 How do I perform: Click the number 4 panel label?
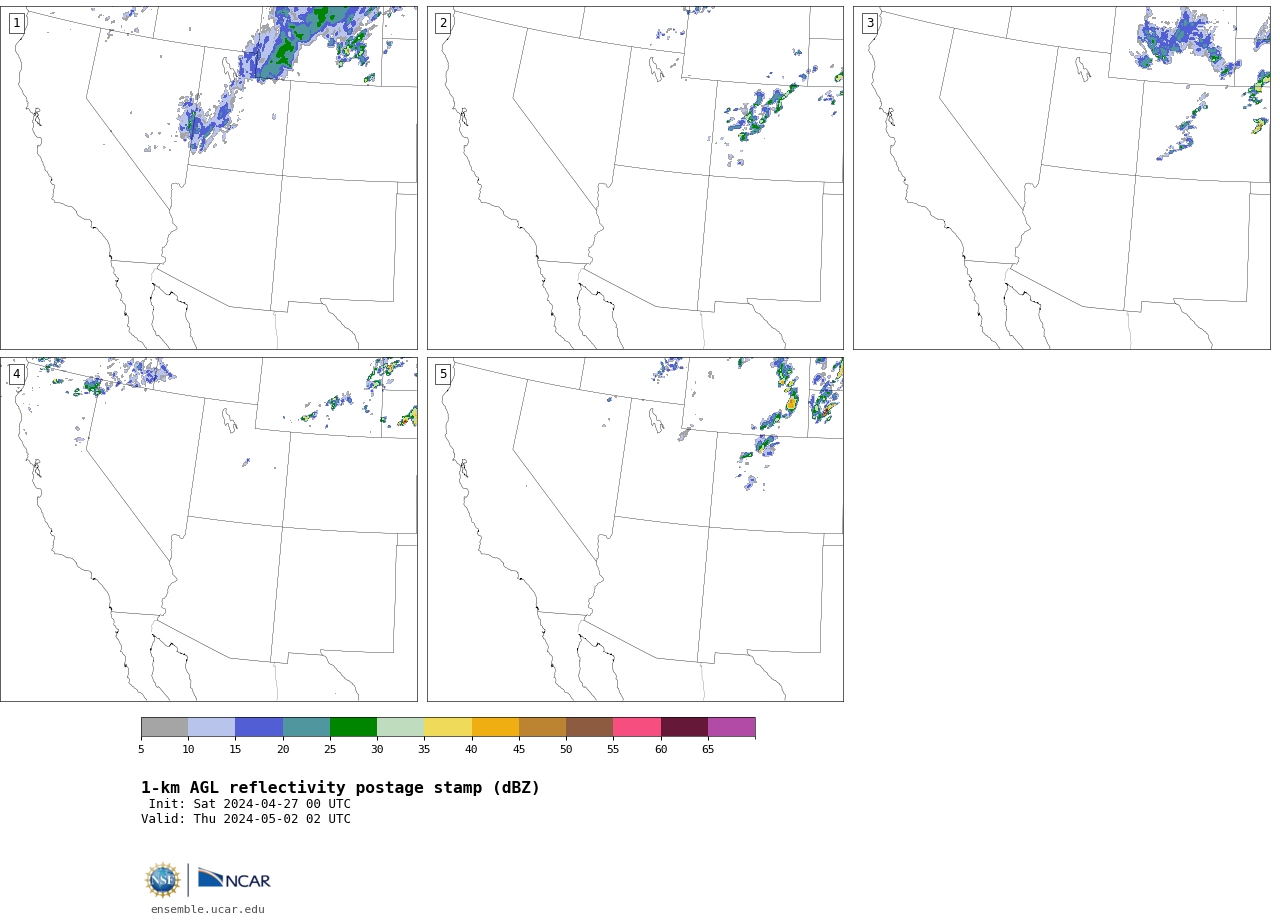[16, 374]
